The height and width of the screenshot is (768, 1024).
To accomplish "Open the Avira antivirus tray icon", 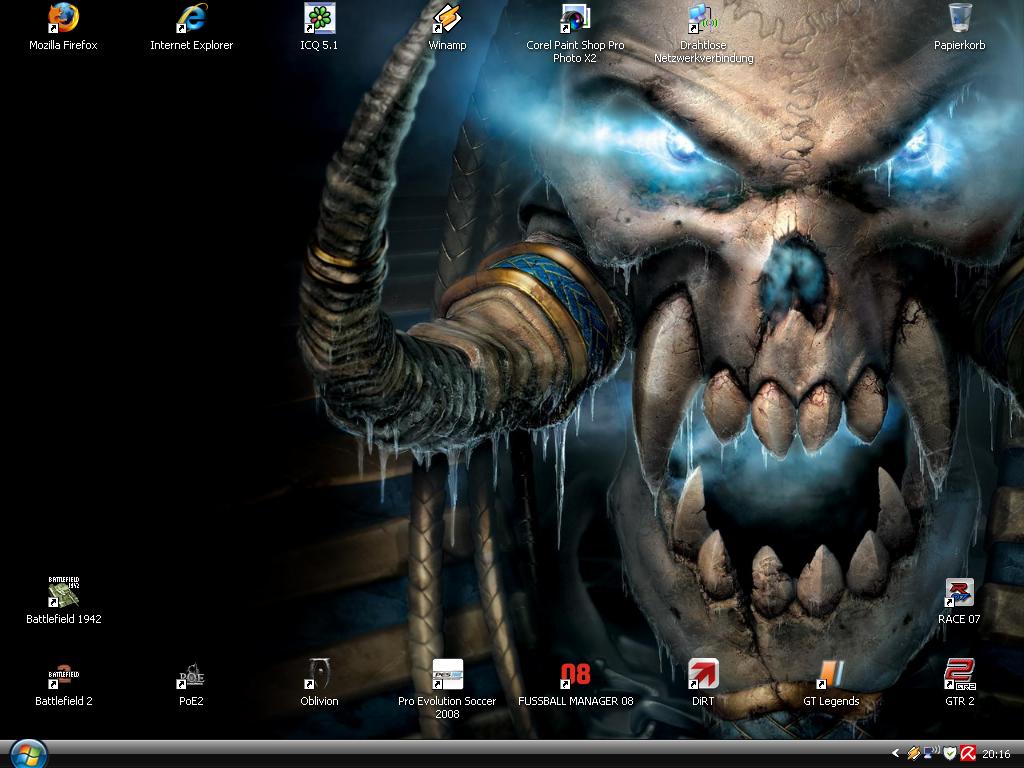I will (x=968, y=754).
